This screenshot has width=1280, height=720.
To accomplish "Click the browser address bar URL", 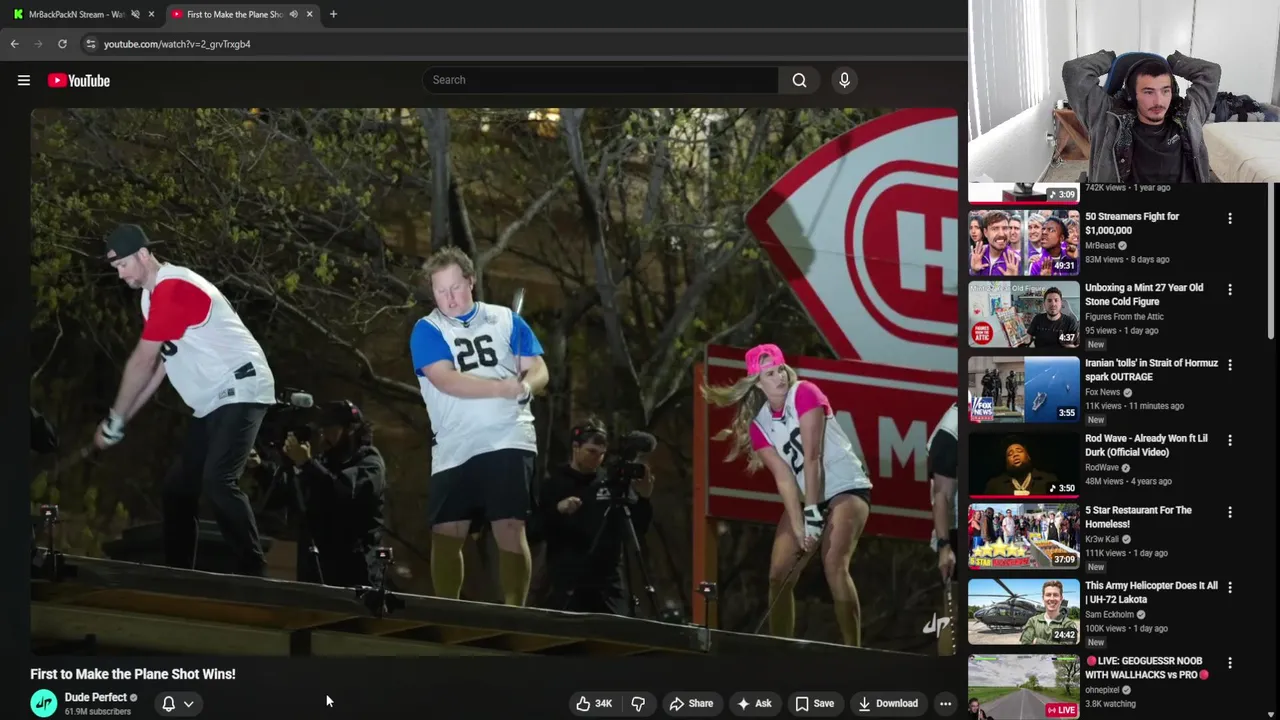I will pos(177,44).
